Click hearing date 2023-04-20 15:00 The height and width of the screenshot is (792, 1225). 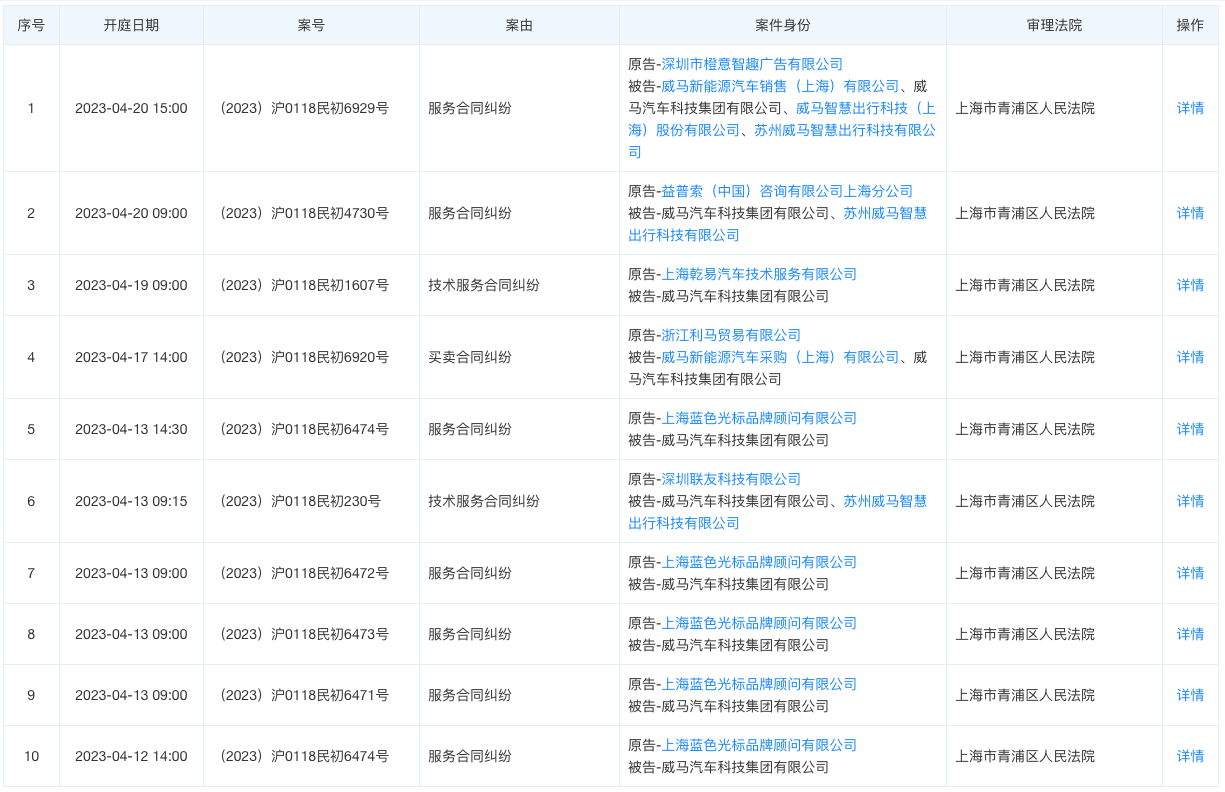coord(131,108)
